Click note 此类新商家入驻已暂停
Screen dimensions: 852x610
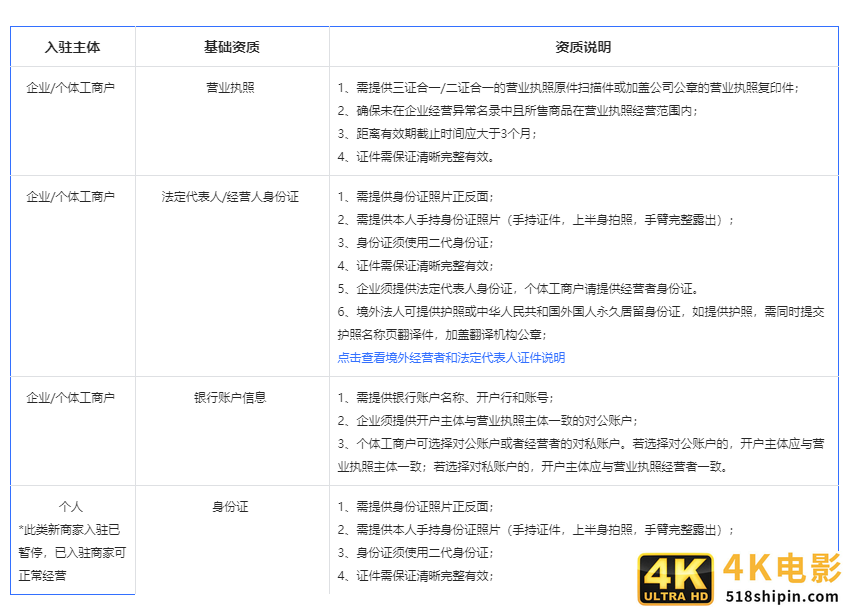pyautogui.click(x=72, y=552)
